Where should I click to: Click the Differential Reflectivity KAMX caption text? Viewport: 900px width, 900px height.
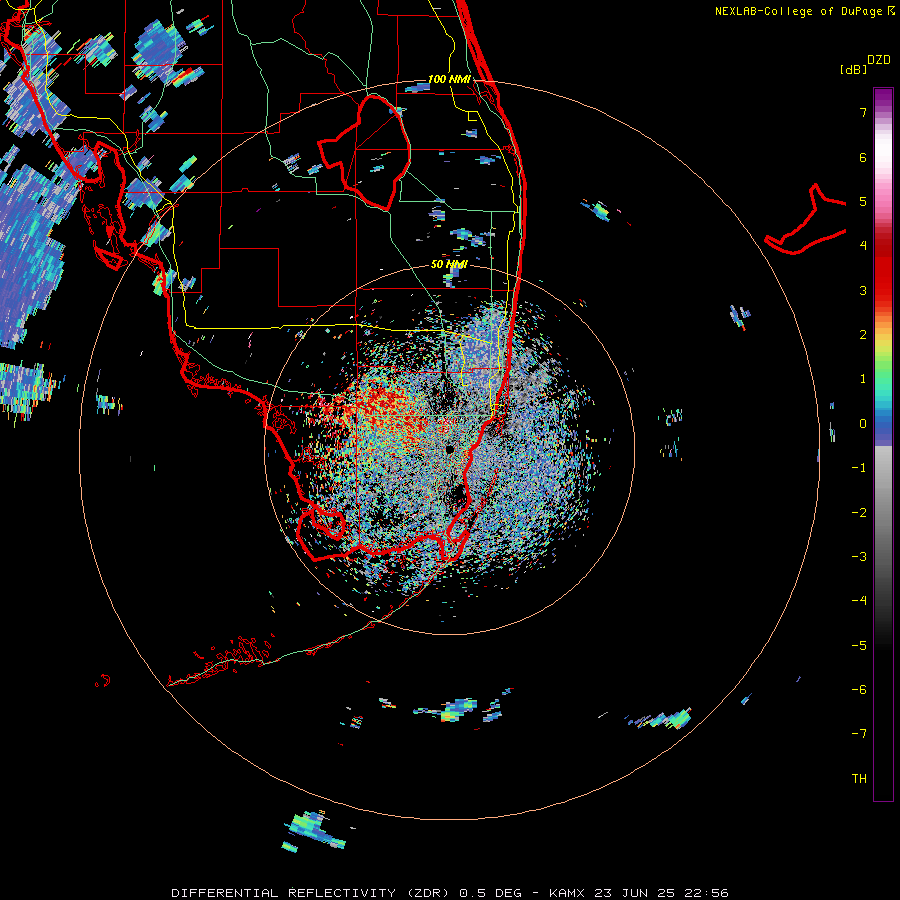point(450,893)
